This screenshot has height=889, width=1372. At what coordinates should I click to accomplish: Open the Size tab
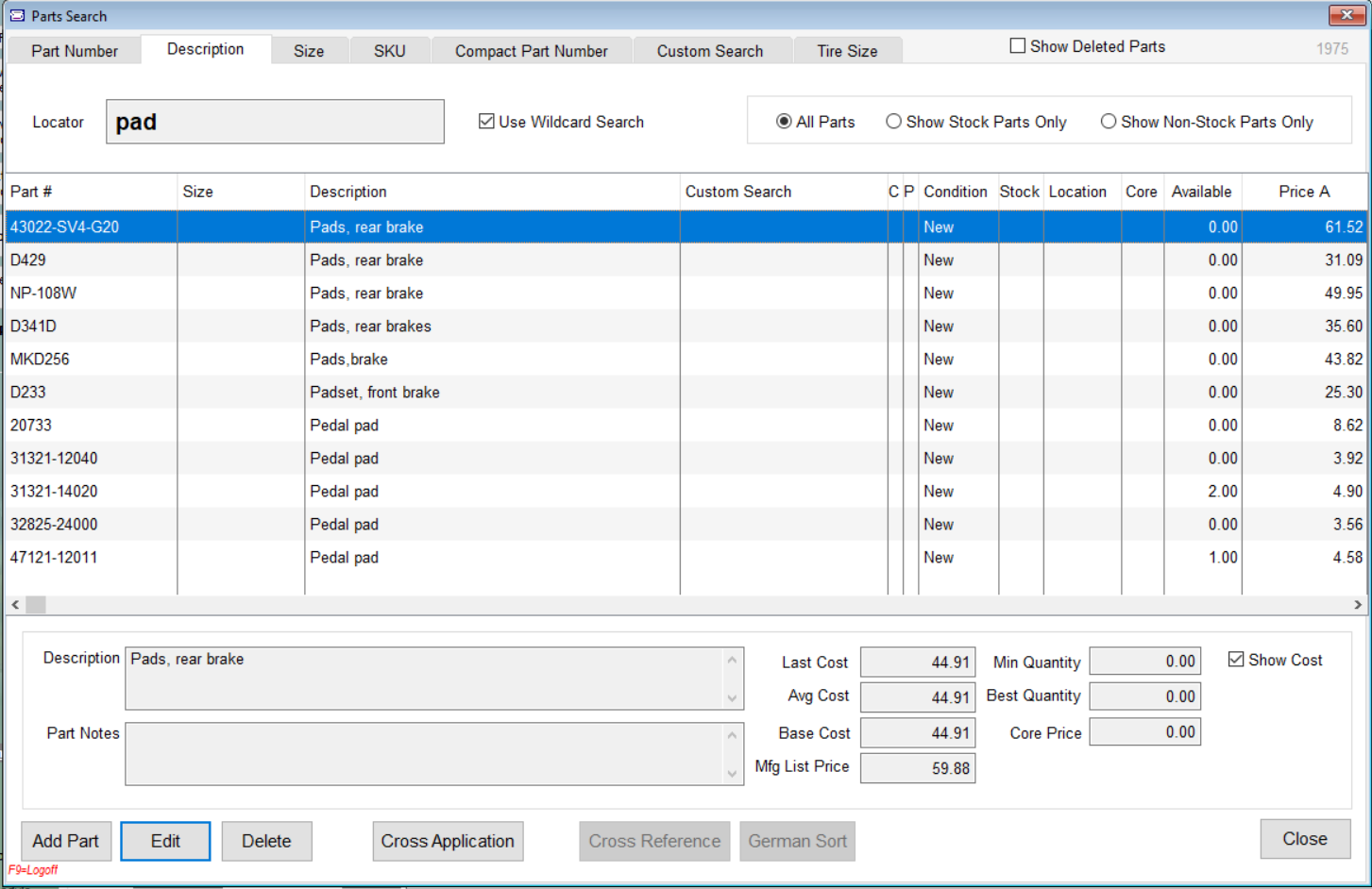309,51
